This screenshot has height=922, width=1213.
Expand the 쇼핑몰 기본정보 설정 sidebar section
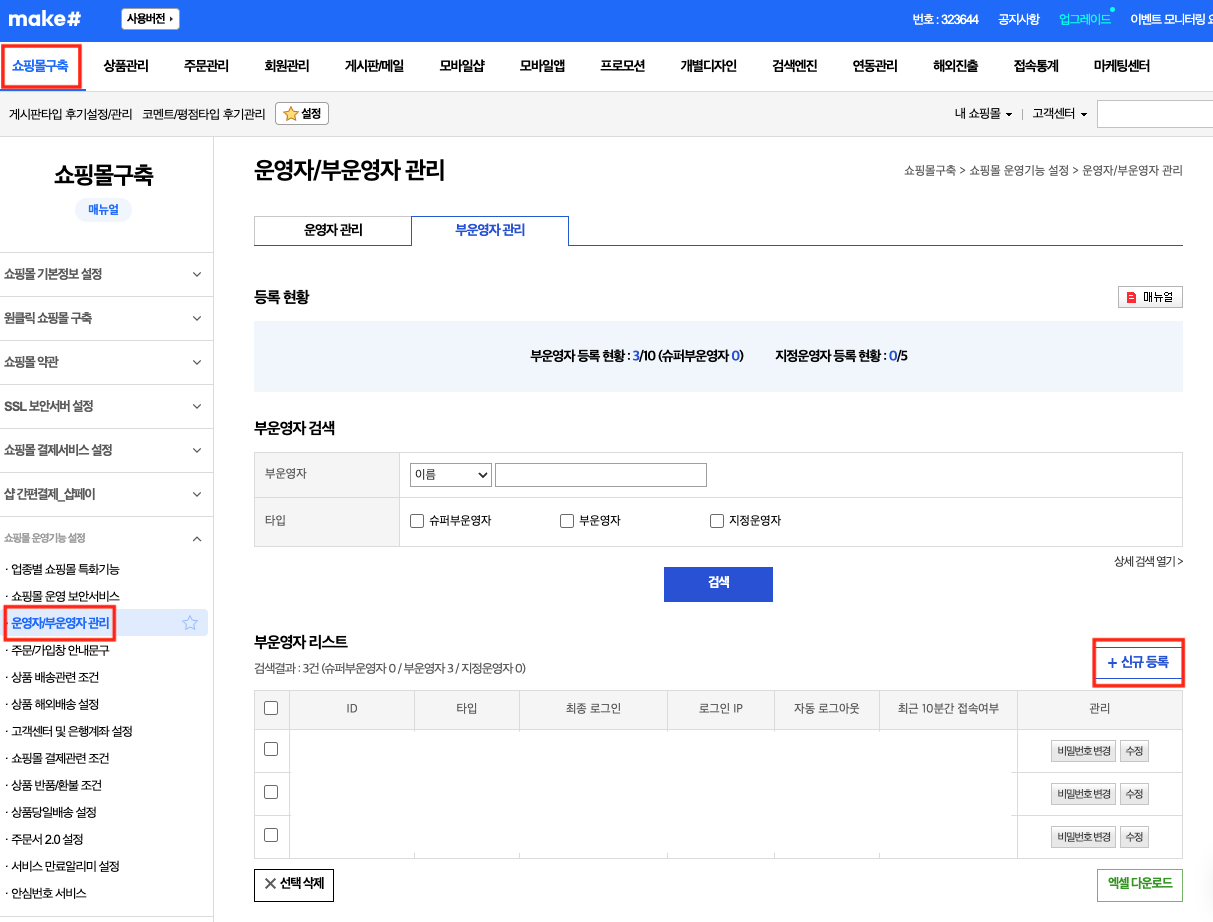pyautogui.click(x=104, y=274)
